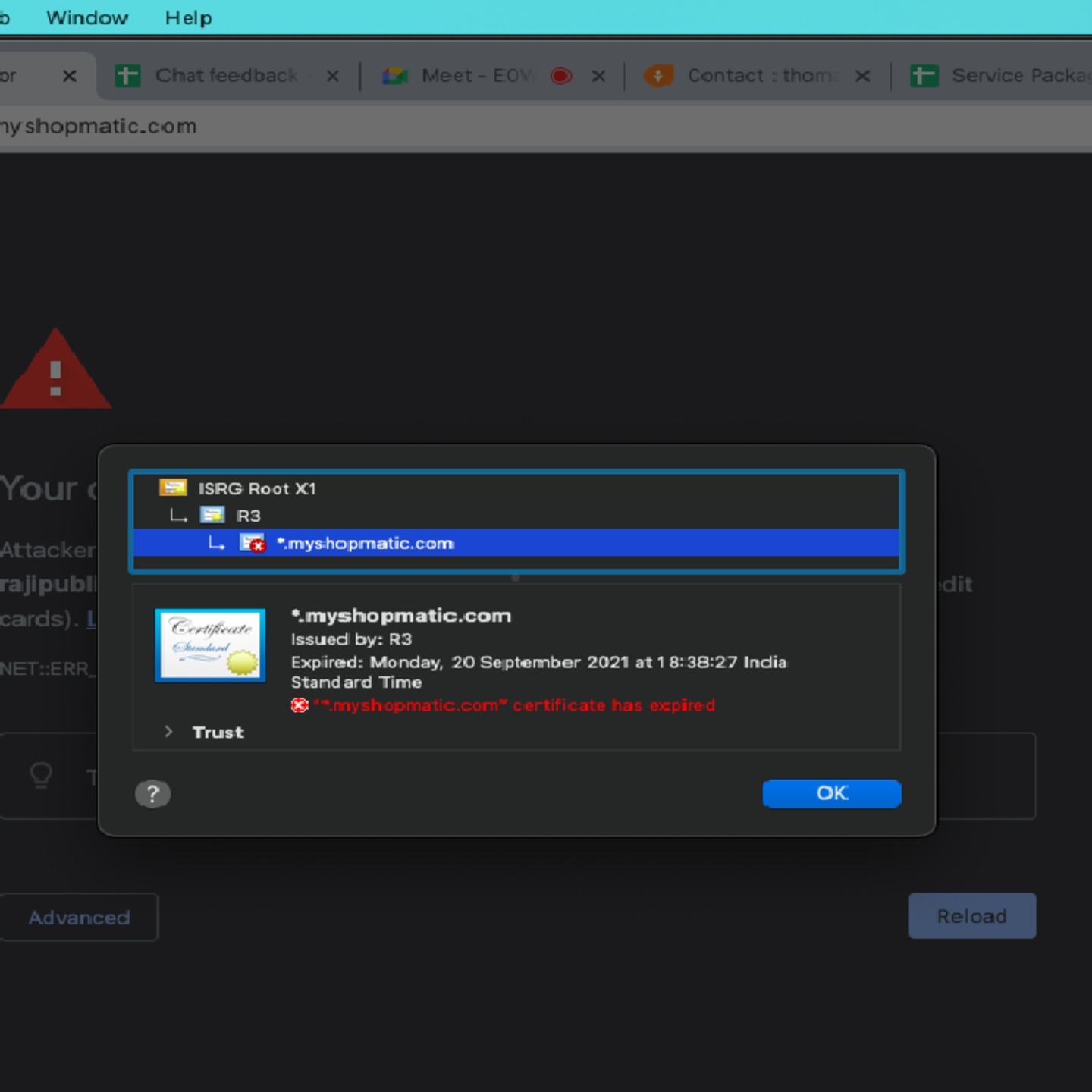The width and height of the screenshot is (1092, 1092).
Task: Switch to the Chat feedback tab
Action: (x=227, y=75)
